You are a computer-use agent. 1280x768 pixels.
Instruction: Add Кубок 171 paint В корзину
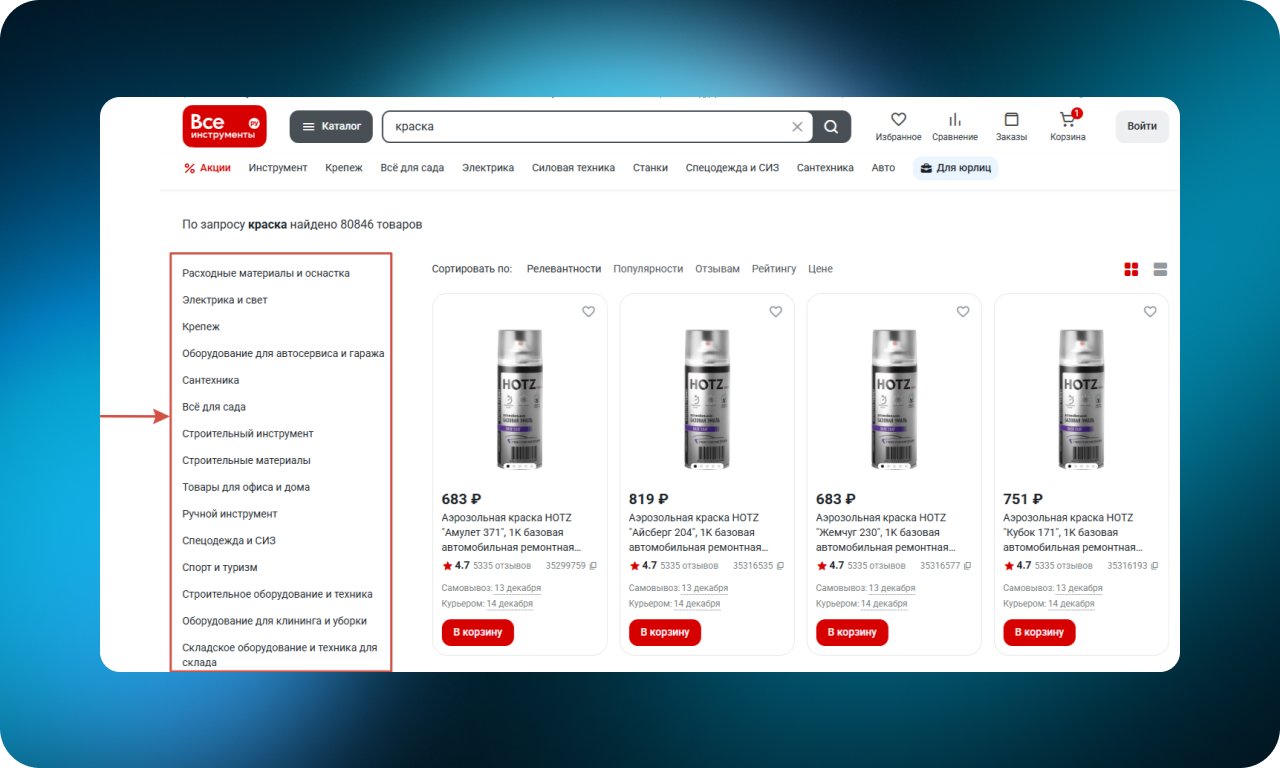tap(1039, 633)
